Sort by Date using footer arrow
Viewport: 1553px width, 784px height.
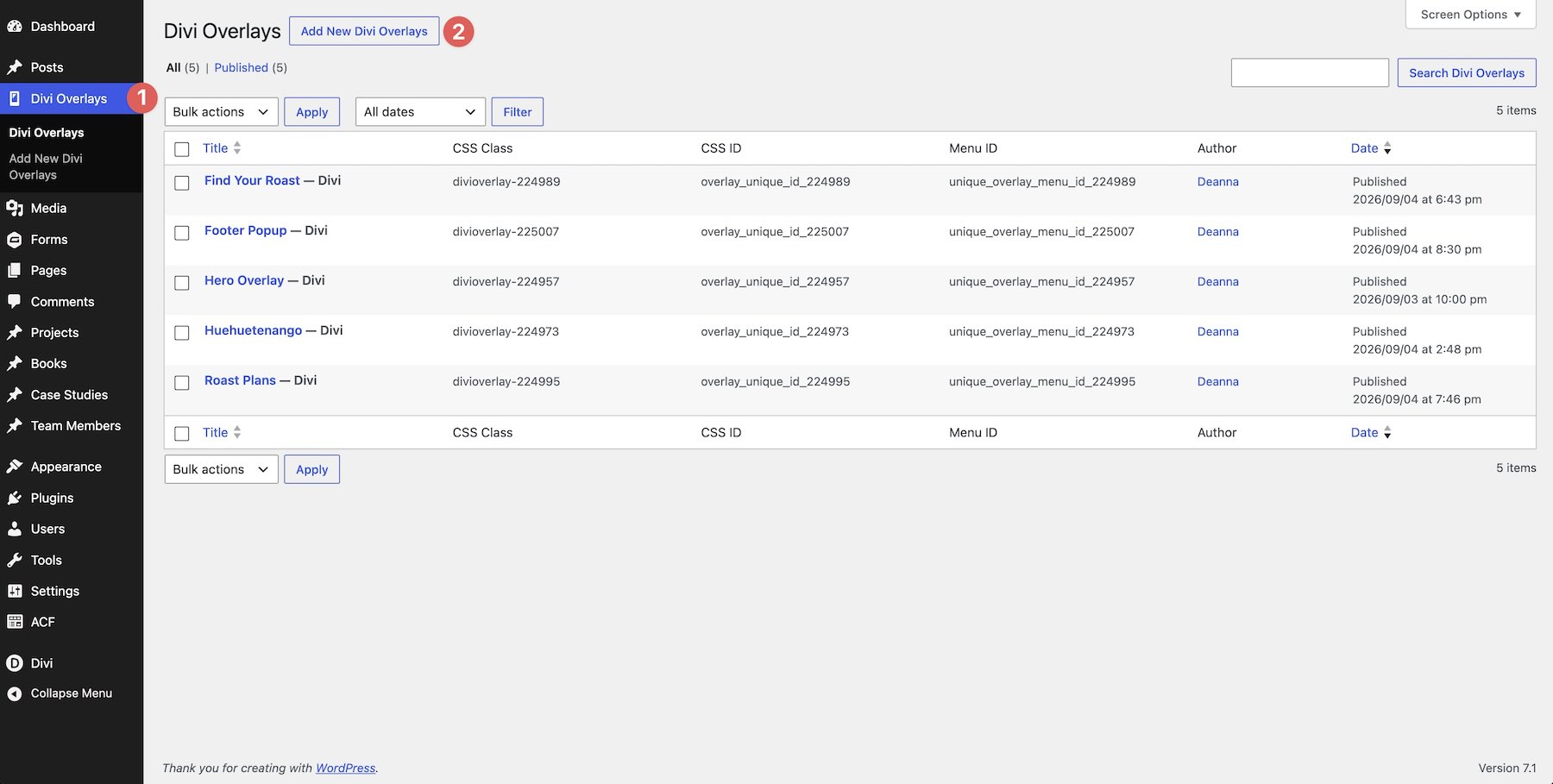tap(1387, 433)
